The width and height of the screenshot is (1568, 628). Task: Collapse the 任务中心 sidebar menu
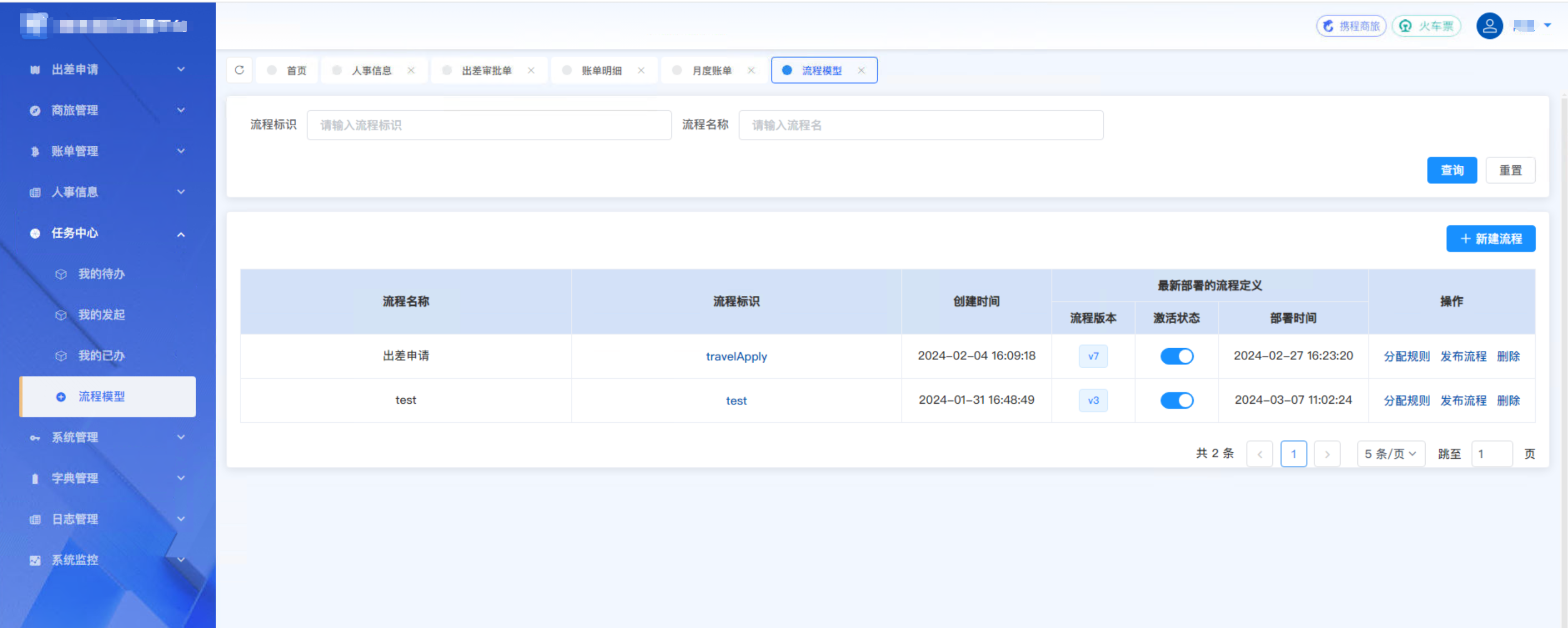[181, 234]
